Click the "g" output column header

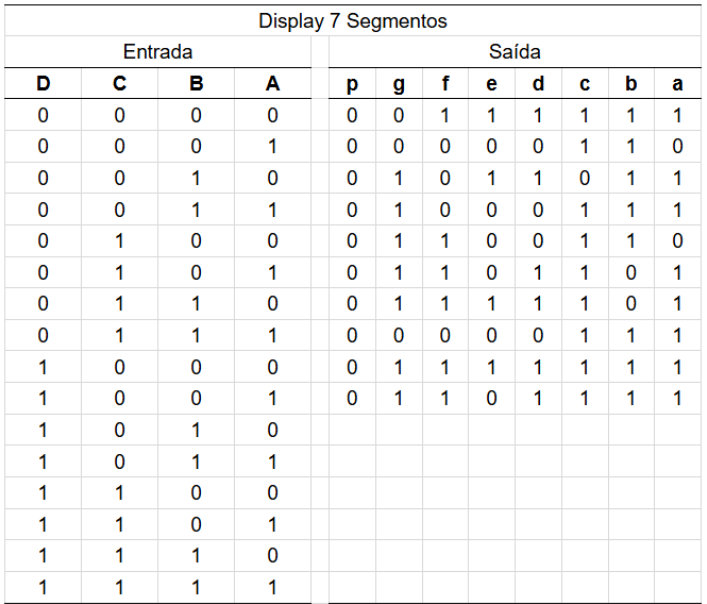[x=399, y=85]
